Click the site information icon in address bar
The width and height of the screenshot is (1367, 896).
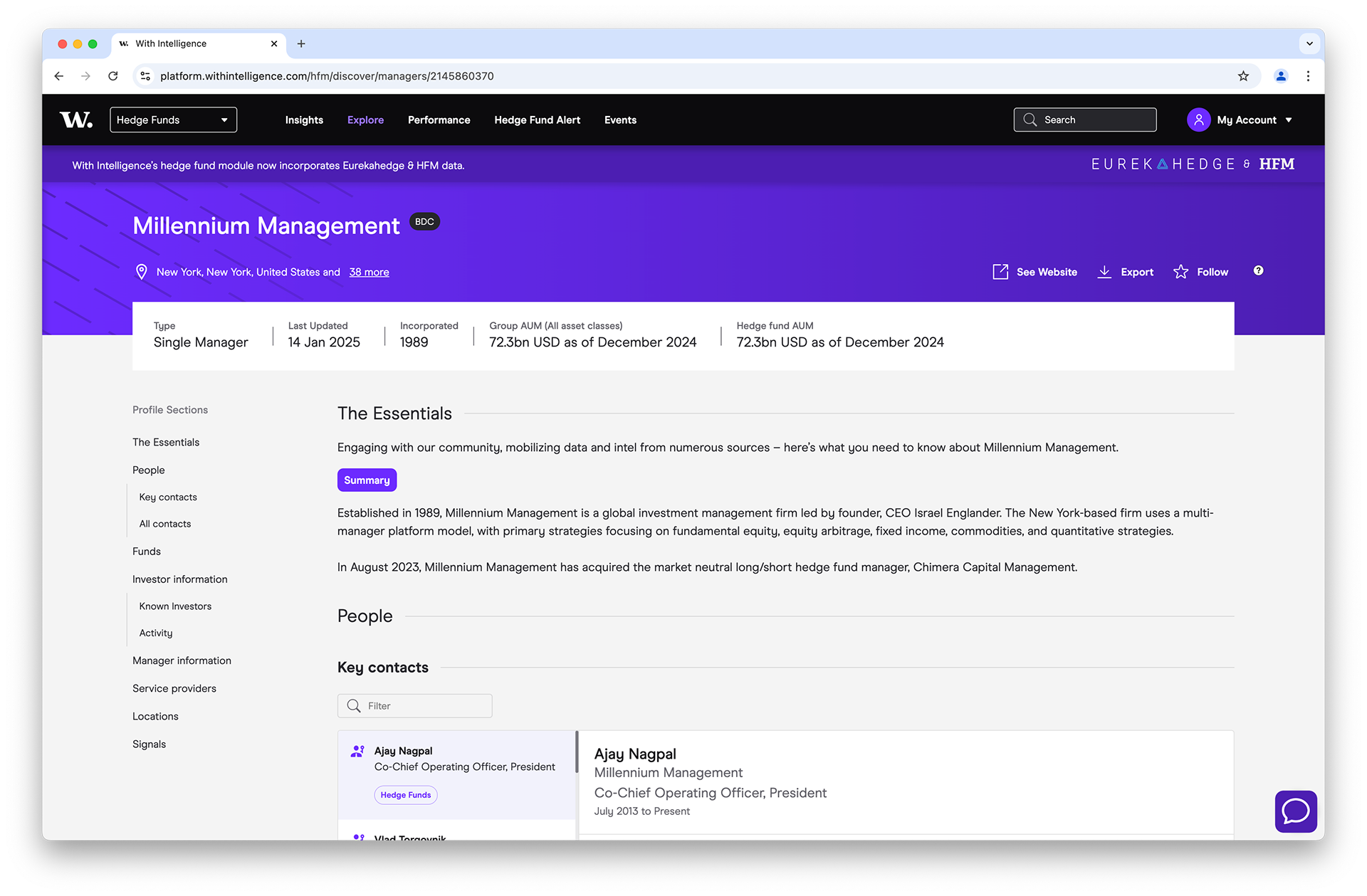coord(145,76)
